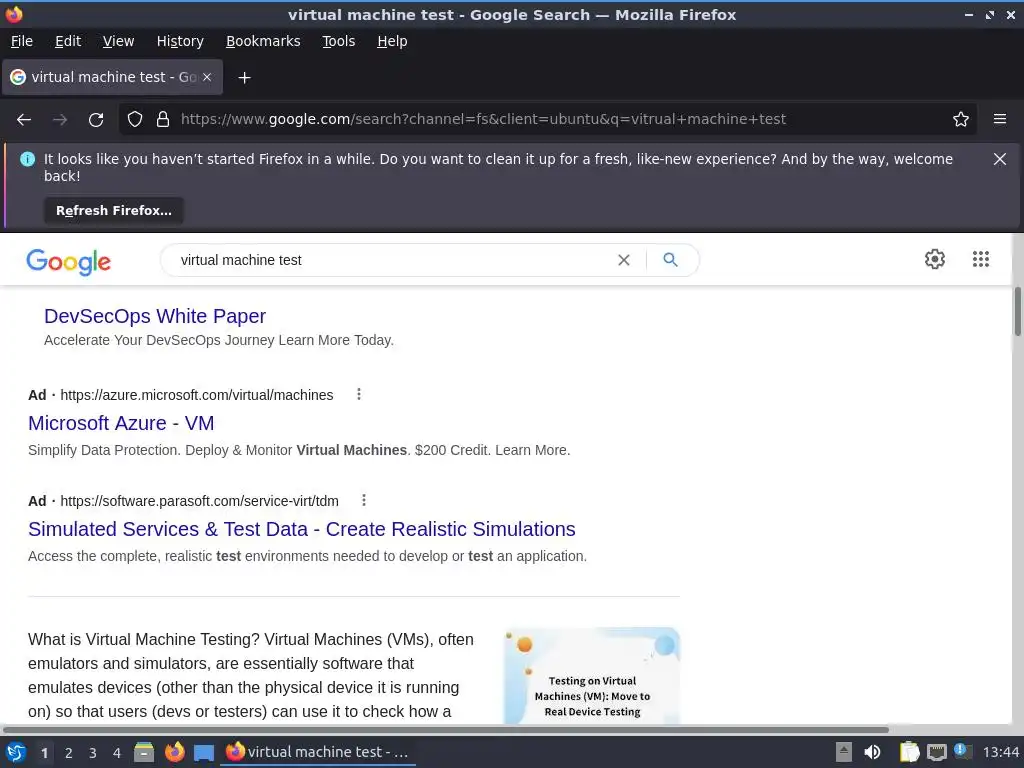The height and width of the screenshot is (768, 1024).
Task: Clear the Google search box text
Action: click(x=624, y=260)
